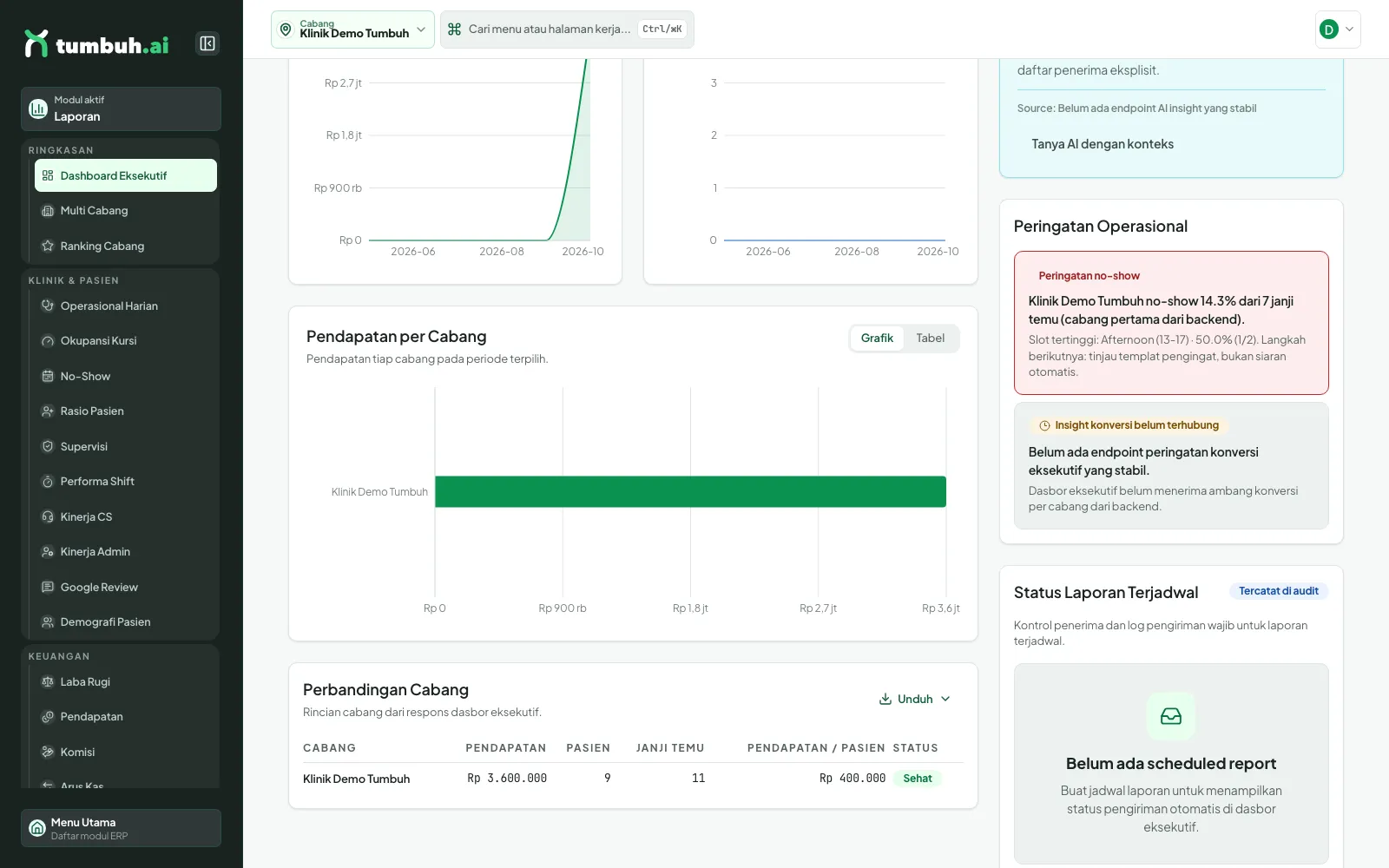The height and width of the screenshot is (868, 1389).
Task: Open the Peringatan no-show alert card
Action: pos(1171,323)
